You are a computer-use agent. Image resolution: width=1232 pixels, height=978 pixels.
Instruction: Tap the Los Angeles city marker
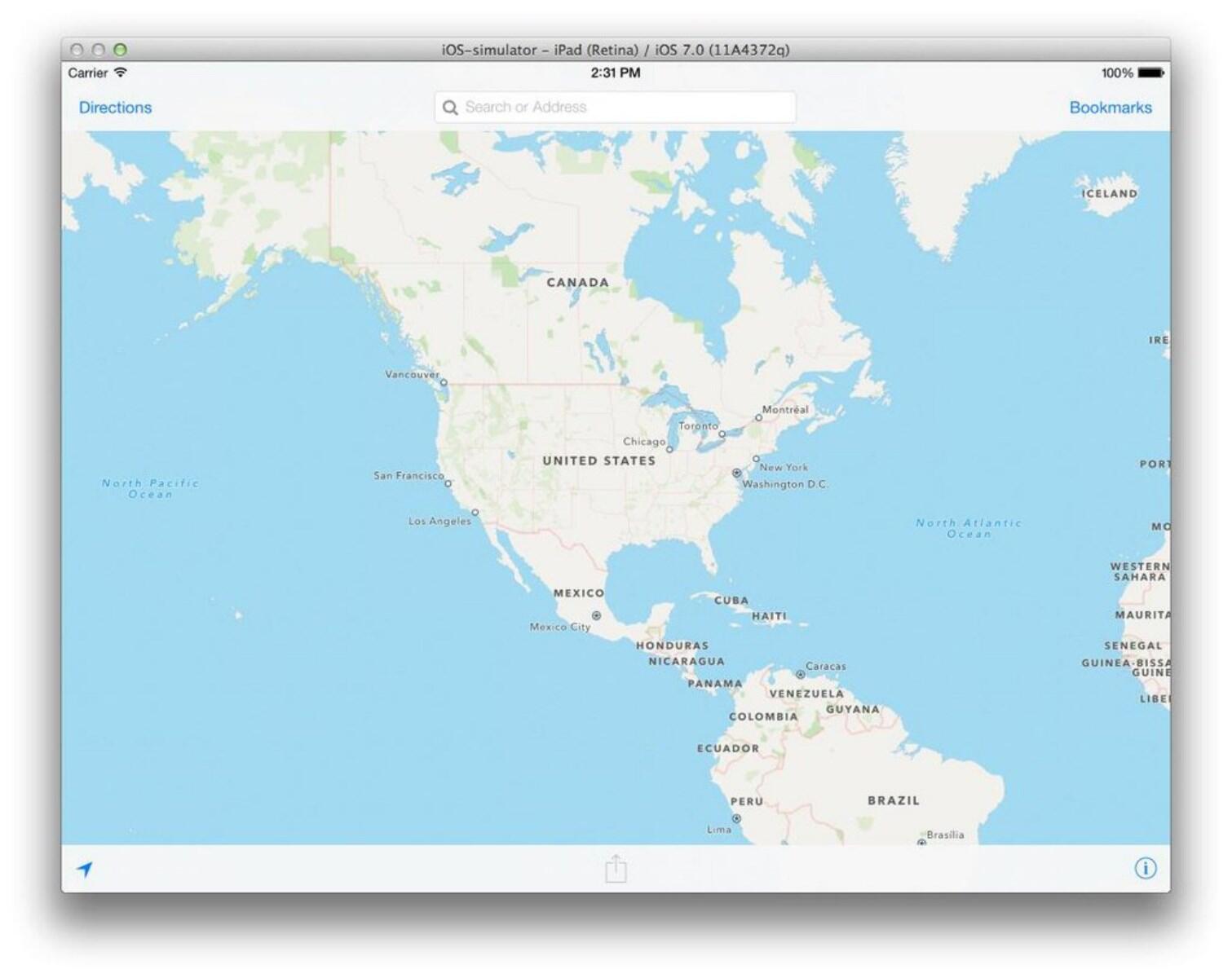point(475,513)
